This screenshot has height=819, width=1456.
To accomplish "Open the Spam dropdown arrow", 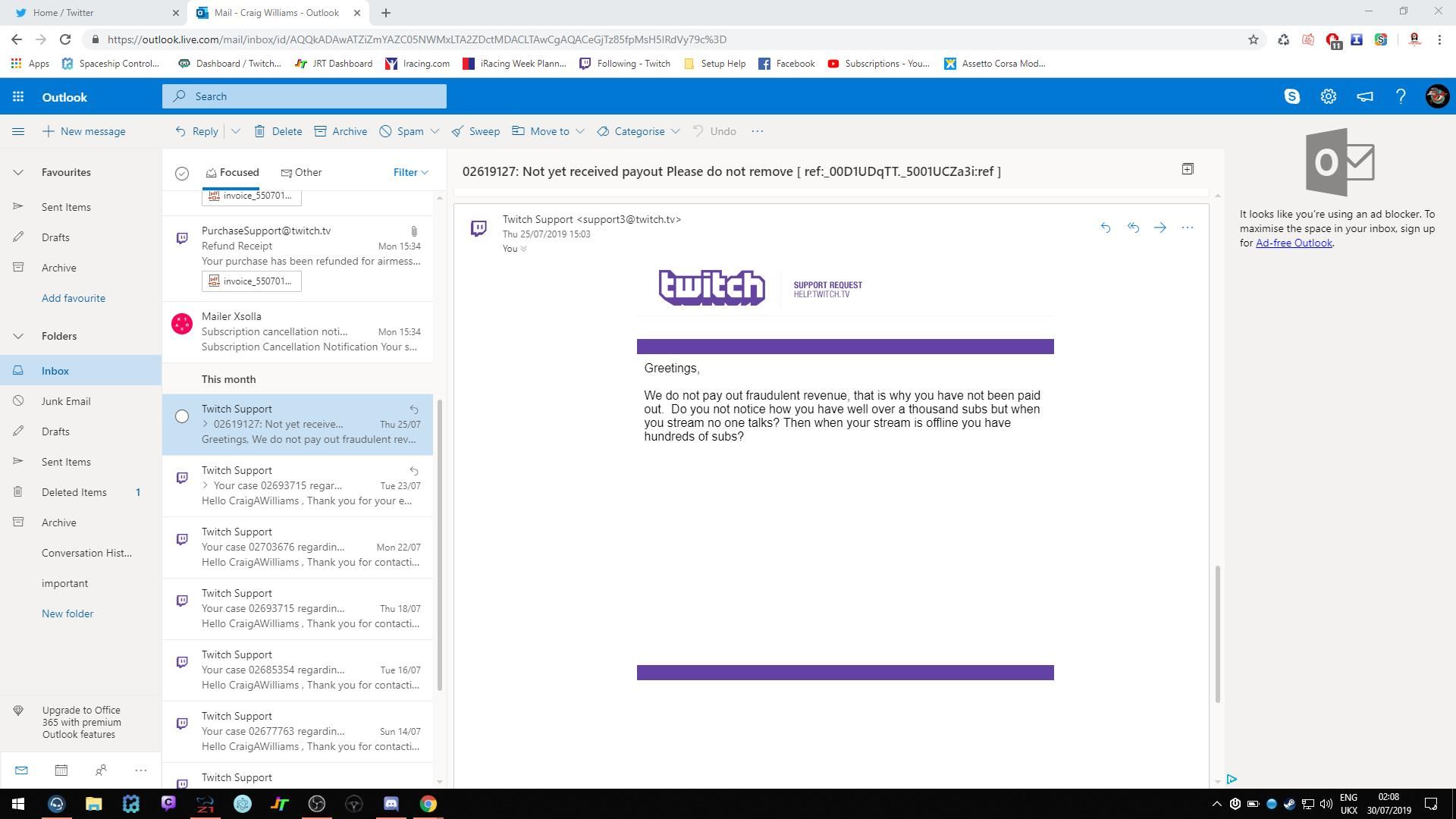I will point(435,131).
